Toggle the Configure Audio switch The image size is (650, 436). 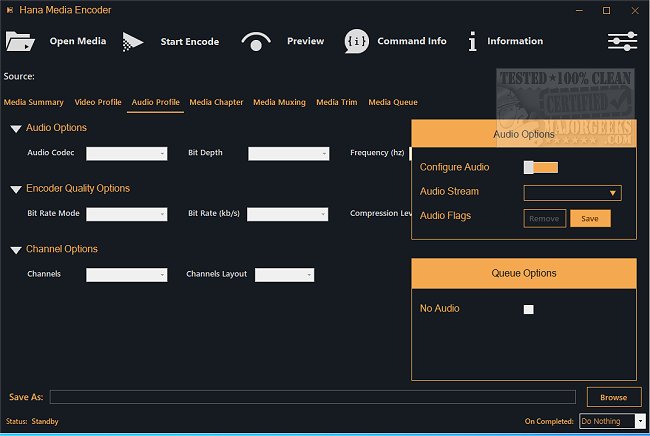click(541, 167)
